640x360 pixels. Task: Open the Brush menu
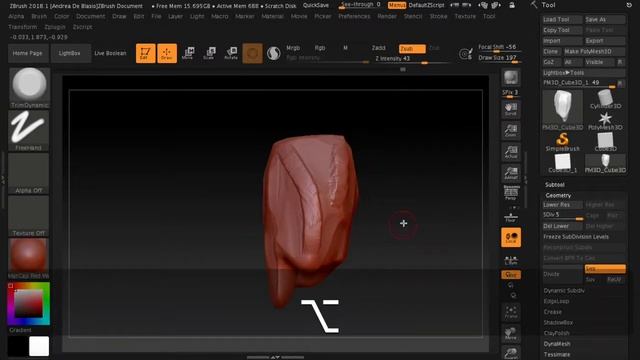coord(39,16)
